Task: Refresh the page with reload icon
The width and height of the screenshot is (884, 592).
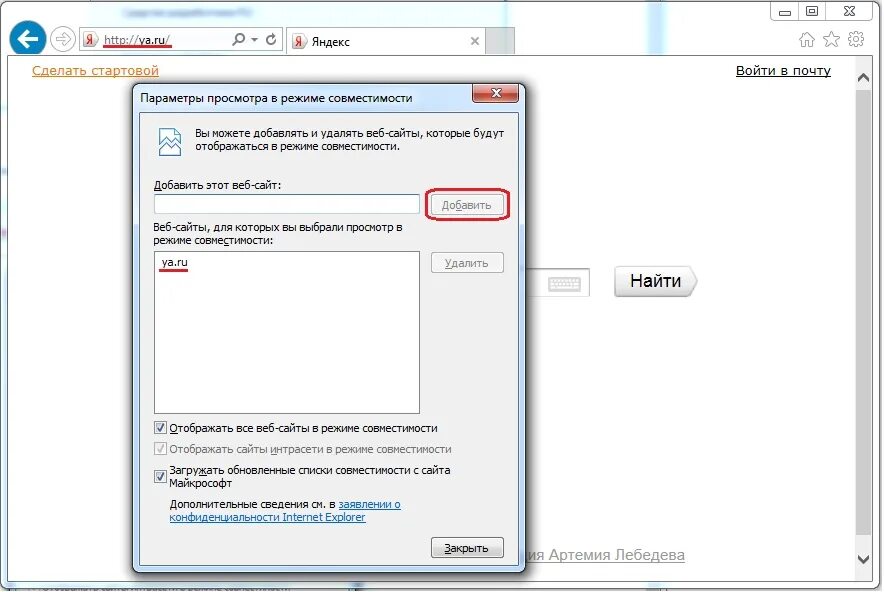Action: [x=271, y=39]
